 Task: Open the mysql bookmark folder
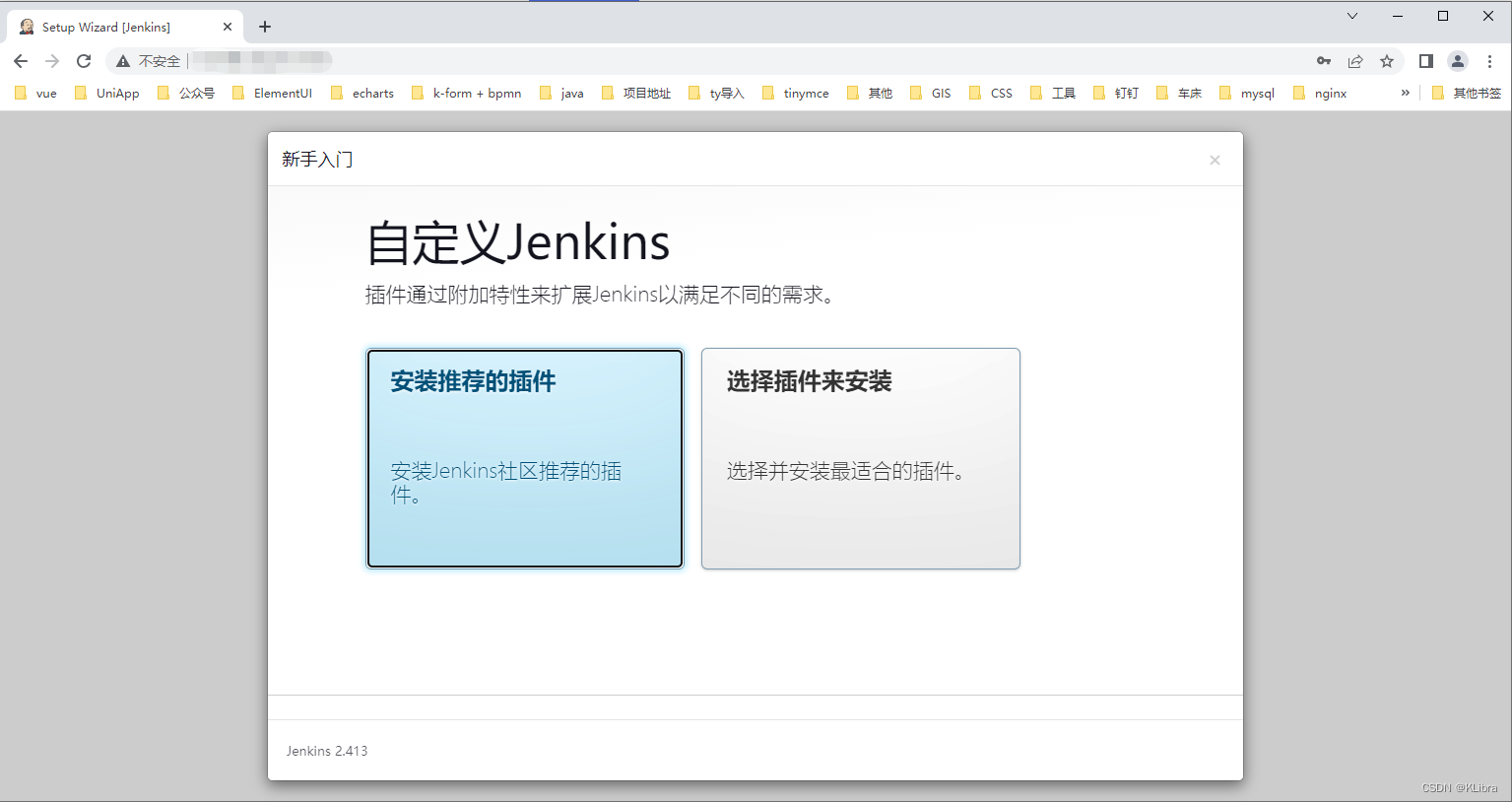[x=1247, y=94]
